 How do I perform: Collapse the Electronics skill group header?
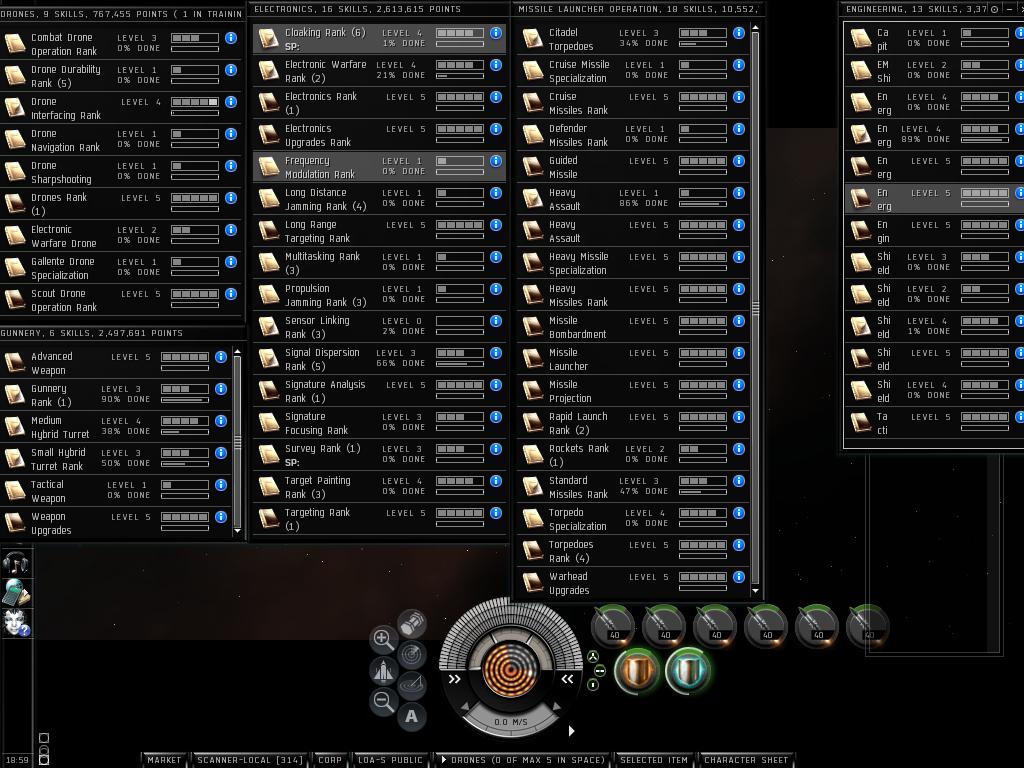pyautogui.click(x=379, y=9)
